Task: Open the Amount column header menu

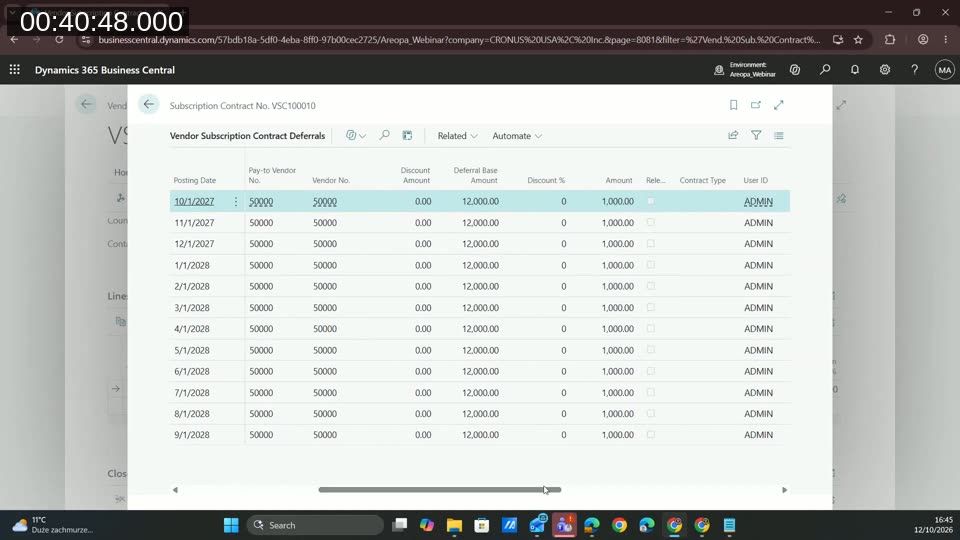Action: coord(618,180)
